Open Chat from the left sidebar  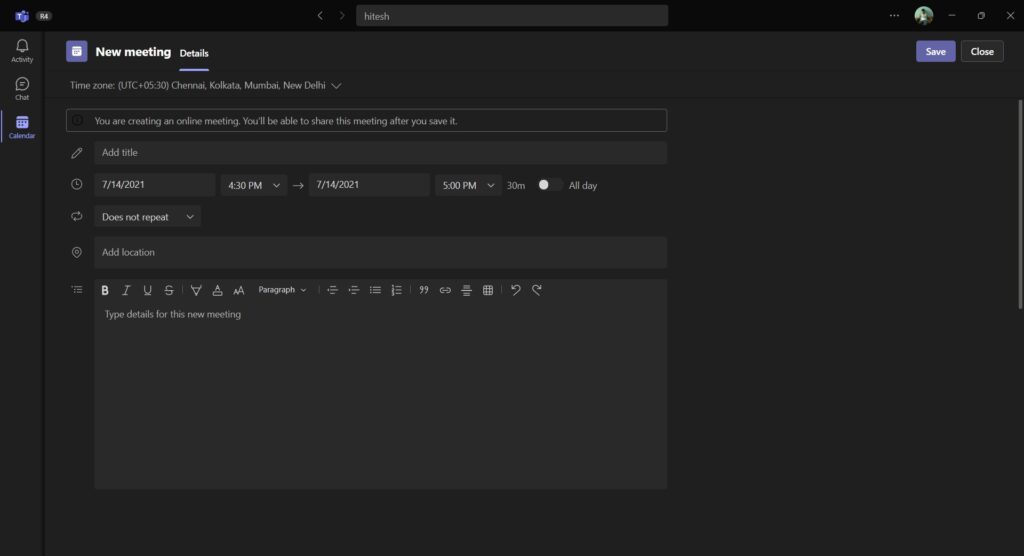pos(22,88)
